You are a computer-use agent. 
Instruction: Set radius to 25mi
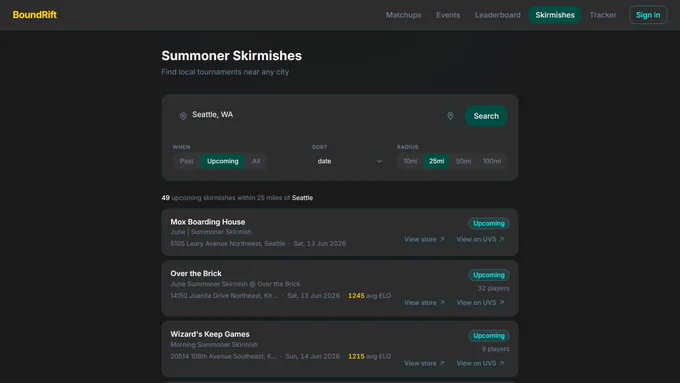(x=436, y=161)
